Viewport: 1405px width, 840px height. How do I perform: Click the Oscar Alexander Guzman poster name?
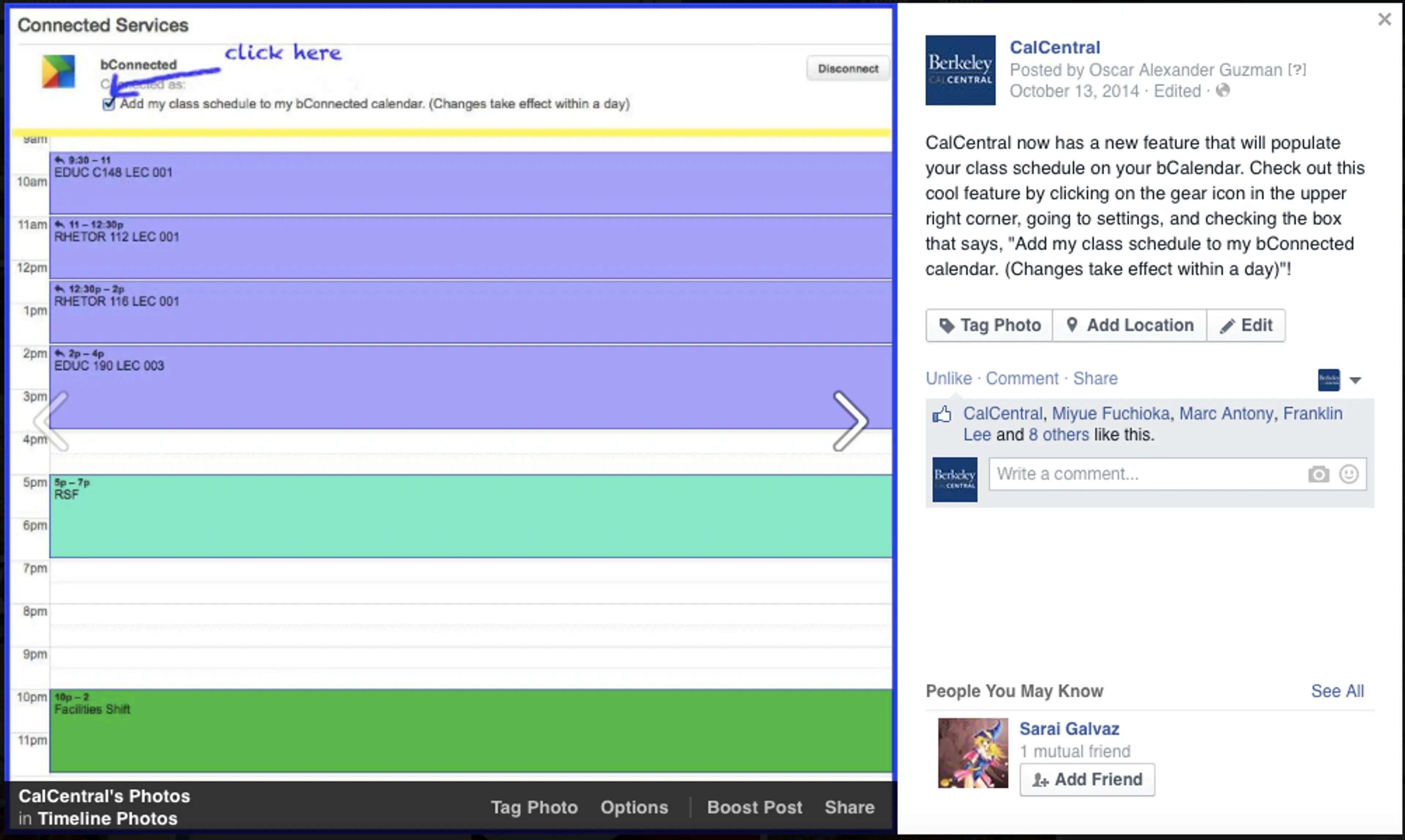tap(1185, 70)
